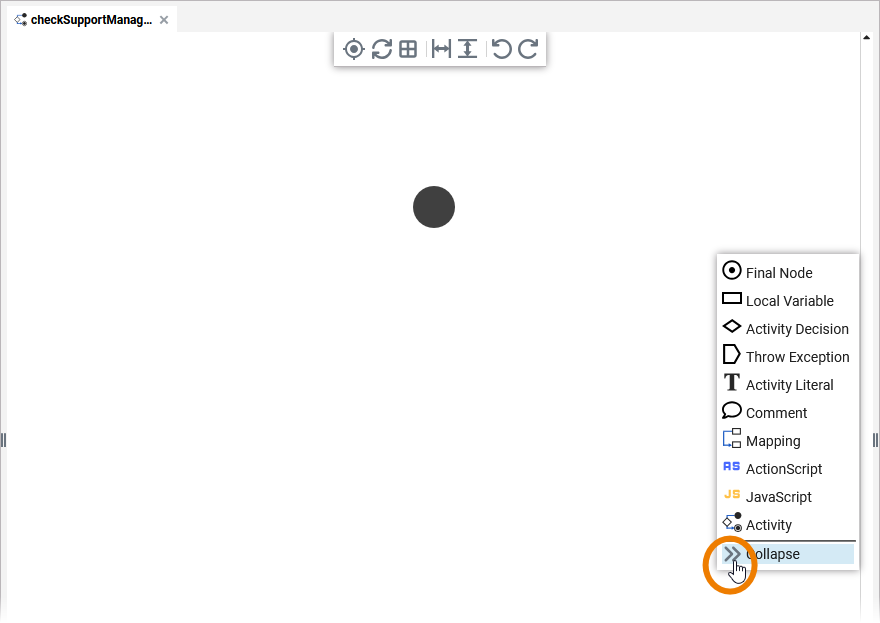The image size is (880, 623).
Task: Click the redo toolbar icon
Action: tap(527, 48)
